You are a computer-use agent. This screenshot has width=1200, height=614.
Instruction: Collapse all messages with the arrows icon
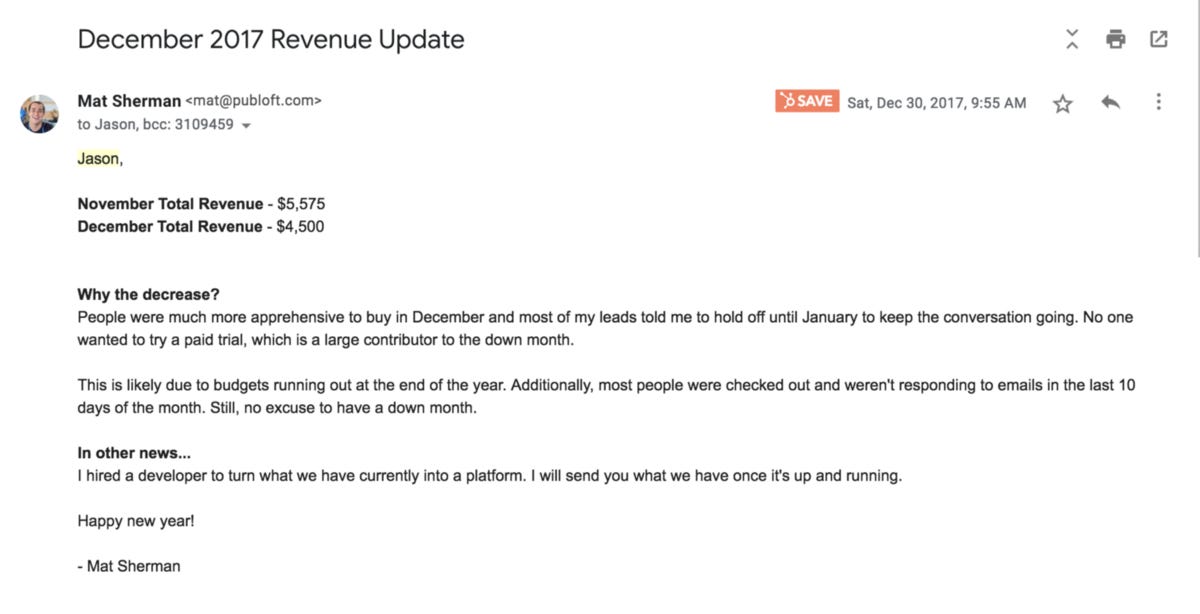click(x=1072, y=40)
